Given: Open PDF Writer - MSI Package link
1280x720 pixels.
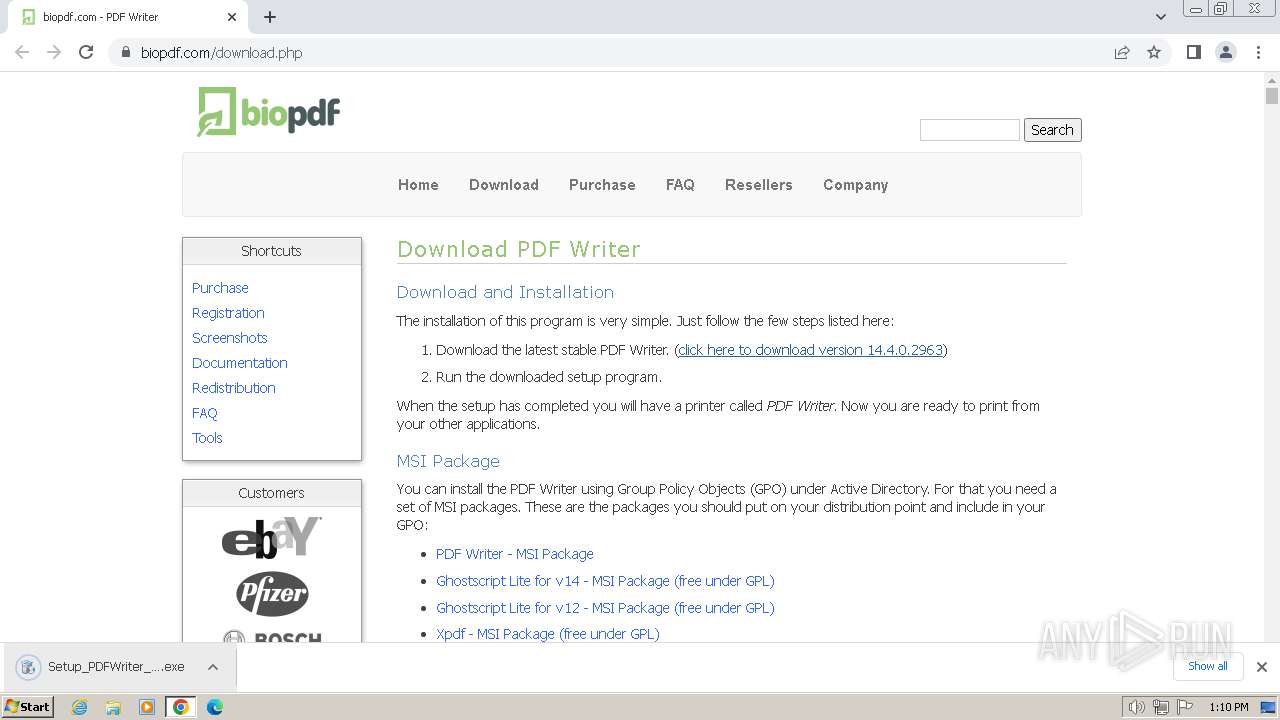Looking at the screenshot, I should coord(515,554).
